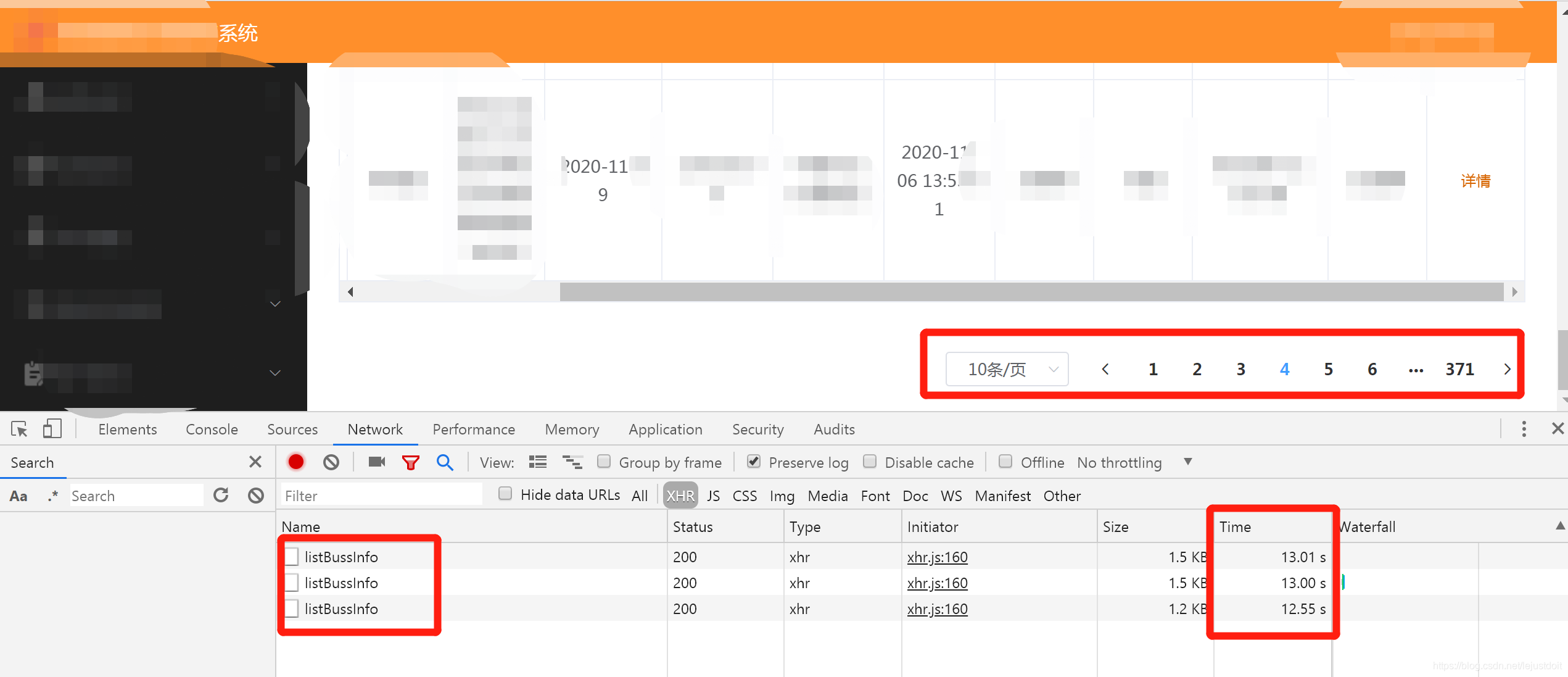Enable the Disable cache checkbox
The height and width of the screenshot is (677, 1568).
pyautogui.click(x=870, y=462)
